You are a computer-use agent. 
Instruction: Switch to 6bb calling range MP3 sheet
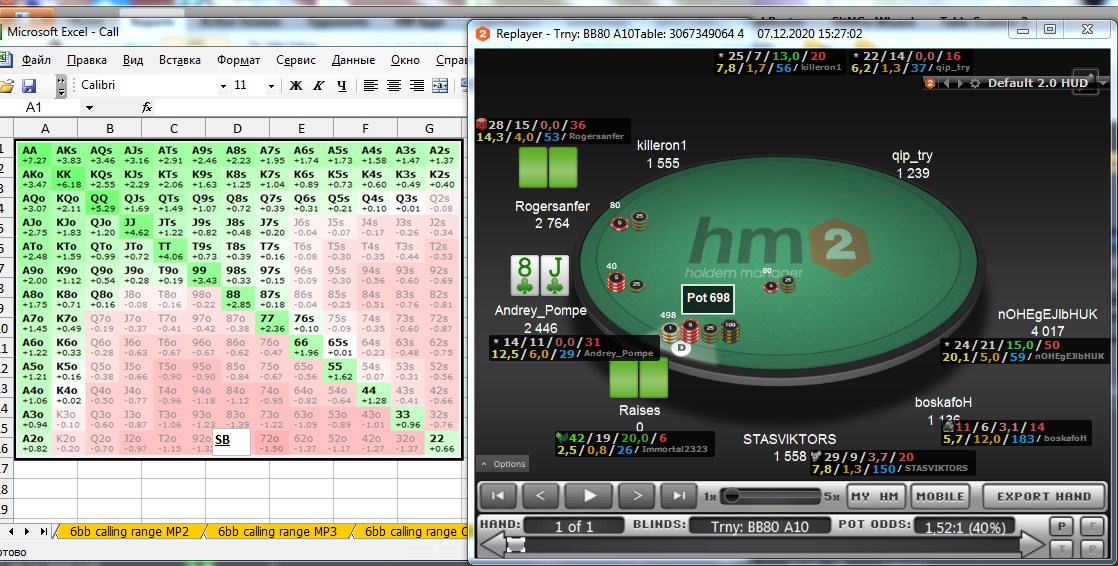tap(277, 531)
